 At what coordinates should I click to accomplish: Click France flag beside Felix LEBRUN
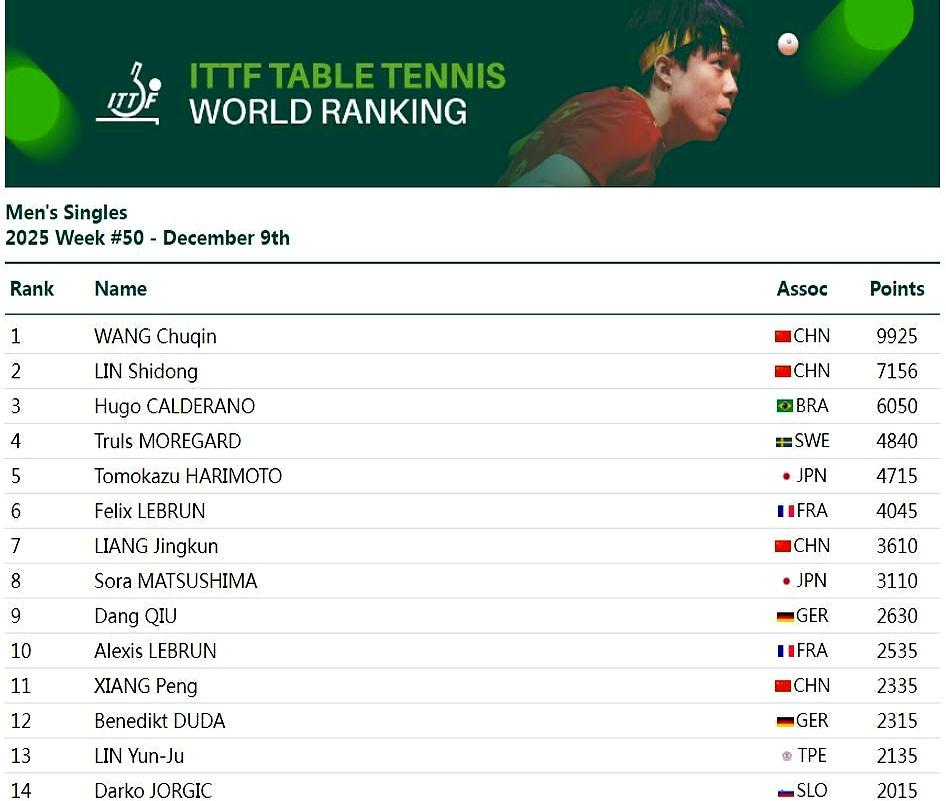[x=786, y=512]
